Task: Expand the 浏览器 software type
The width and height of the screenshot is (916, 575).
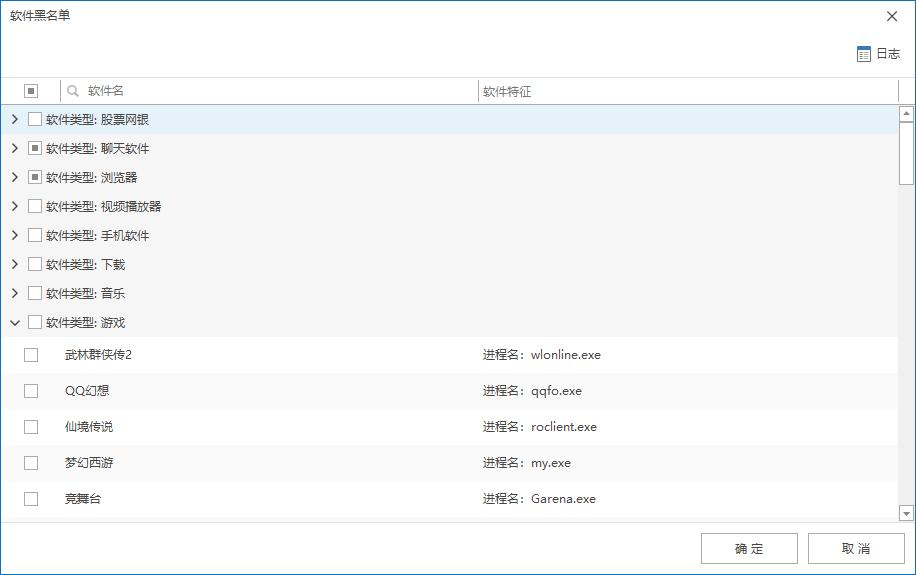Action: [x=14, y=178]
